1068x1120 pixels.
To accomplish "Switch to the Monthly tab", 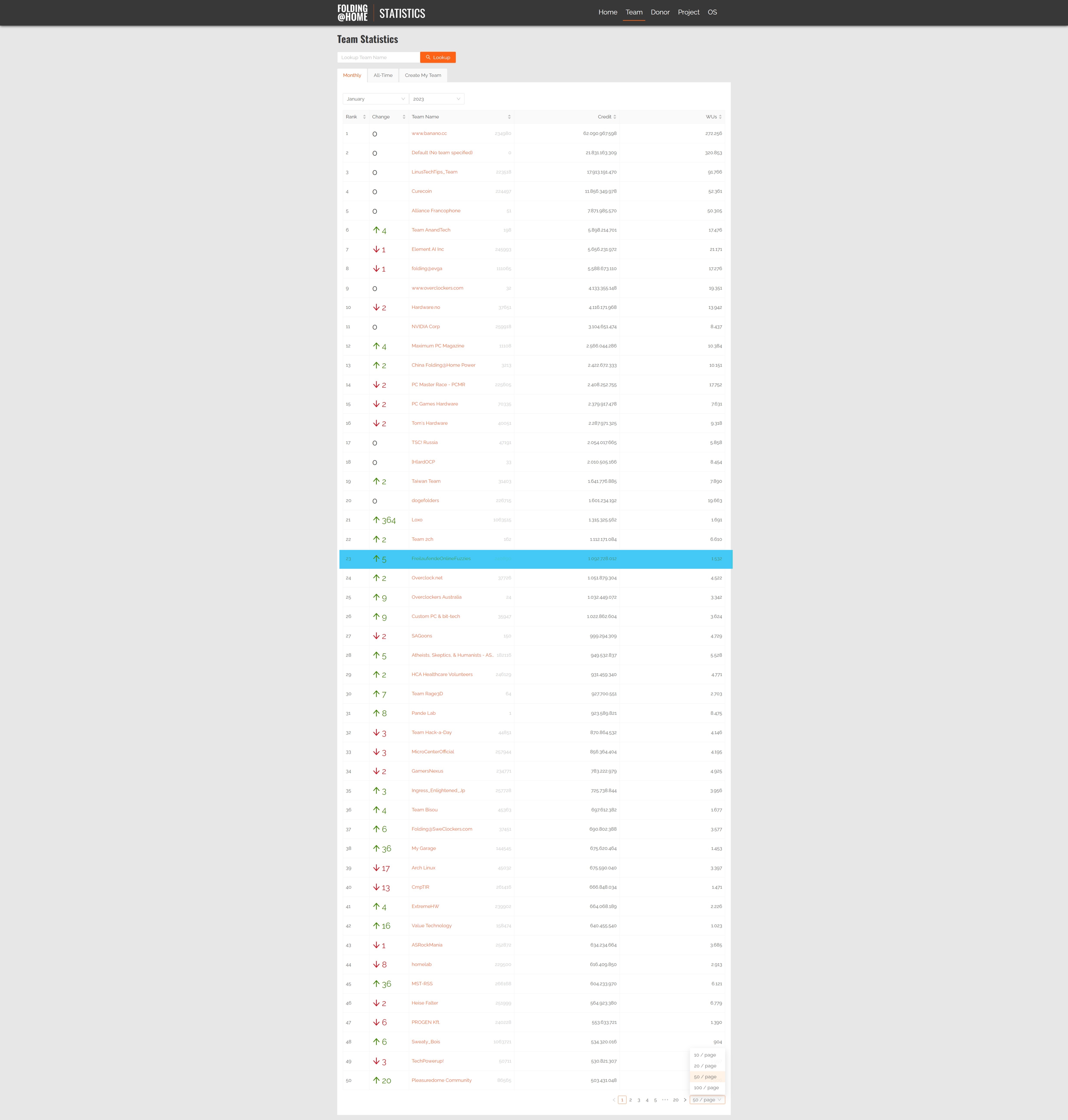I will pos(352,75).
